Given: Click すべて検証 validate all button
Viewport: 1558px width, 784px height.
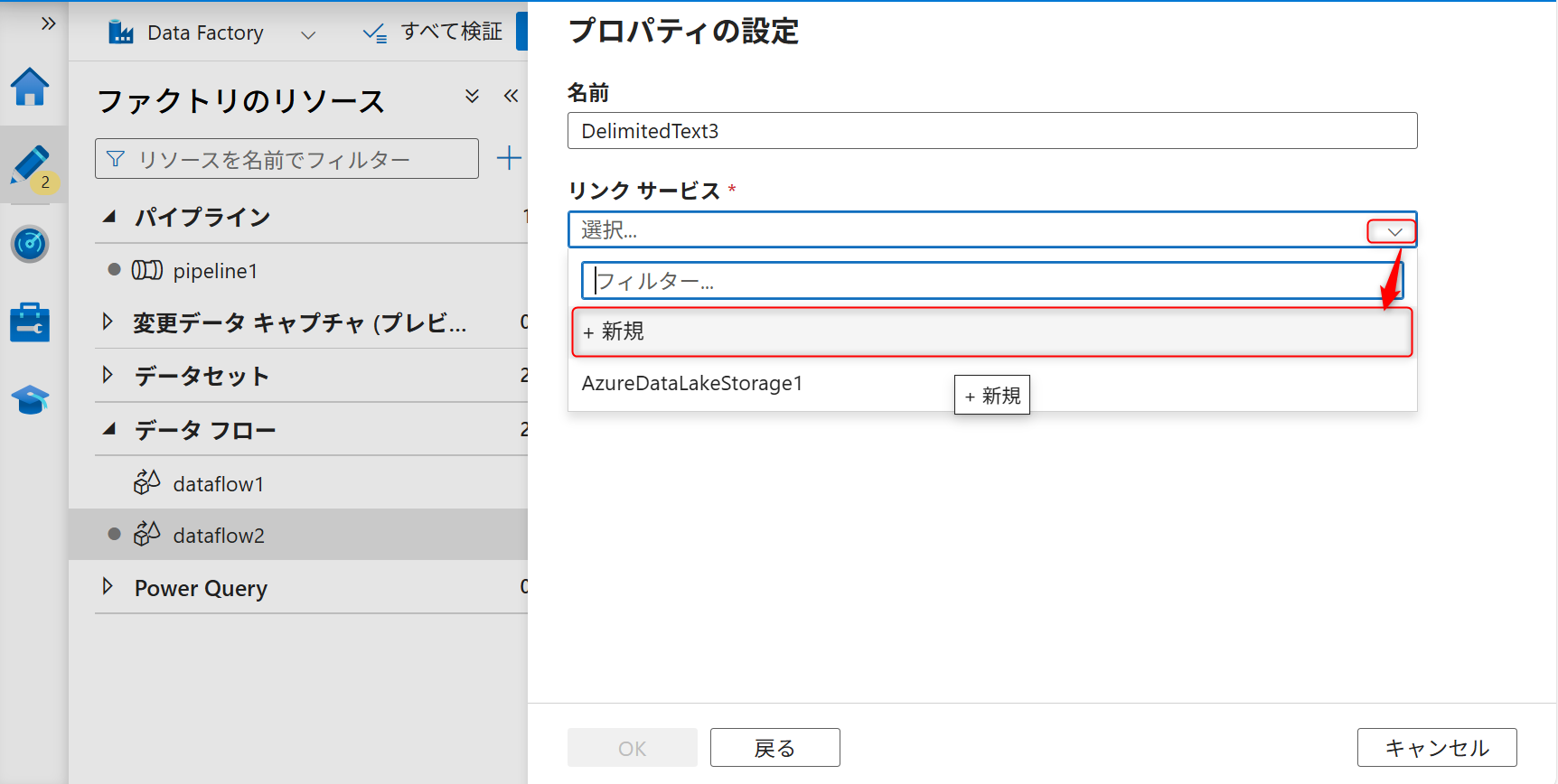Looking at the screenshot, I should tap(433, 32).
